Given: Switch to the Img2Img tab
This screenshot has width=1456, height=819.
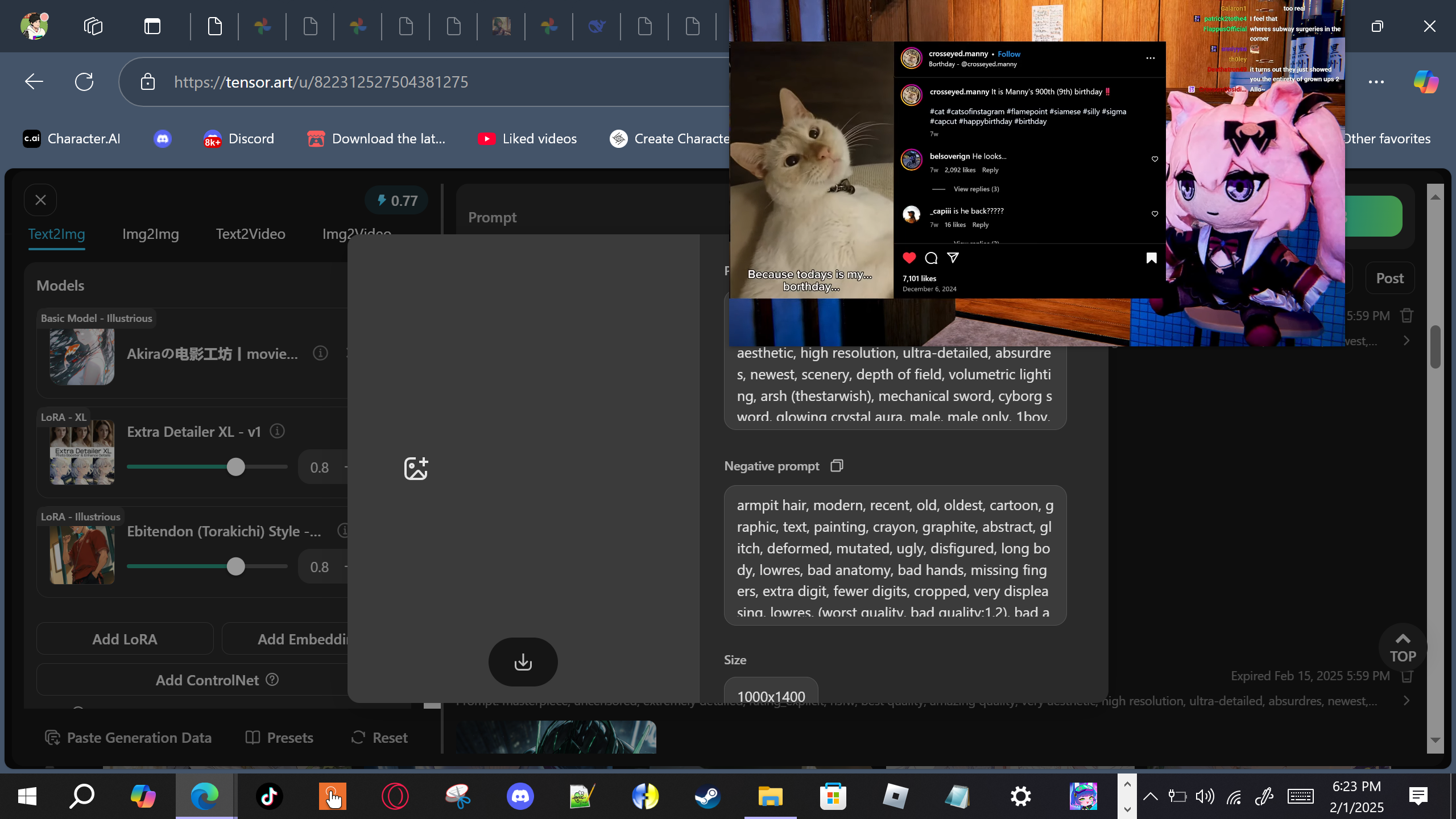Looking at the screenshot, I should pyautogui.click(x=150, y=234).
